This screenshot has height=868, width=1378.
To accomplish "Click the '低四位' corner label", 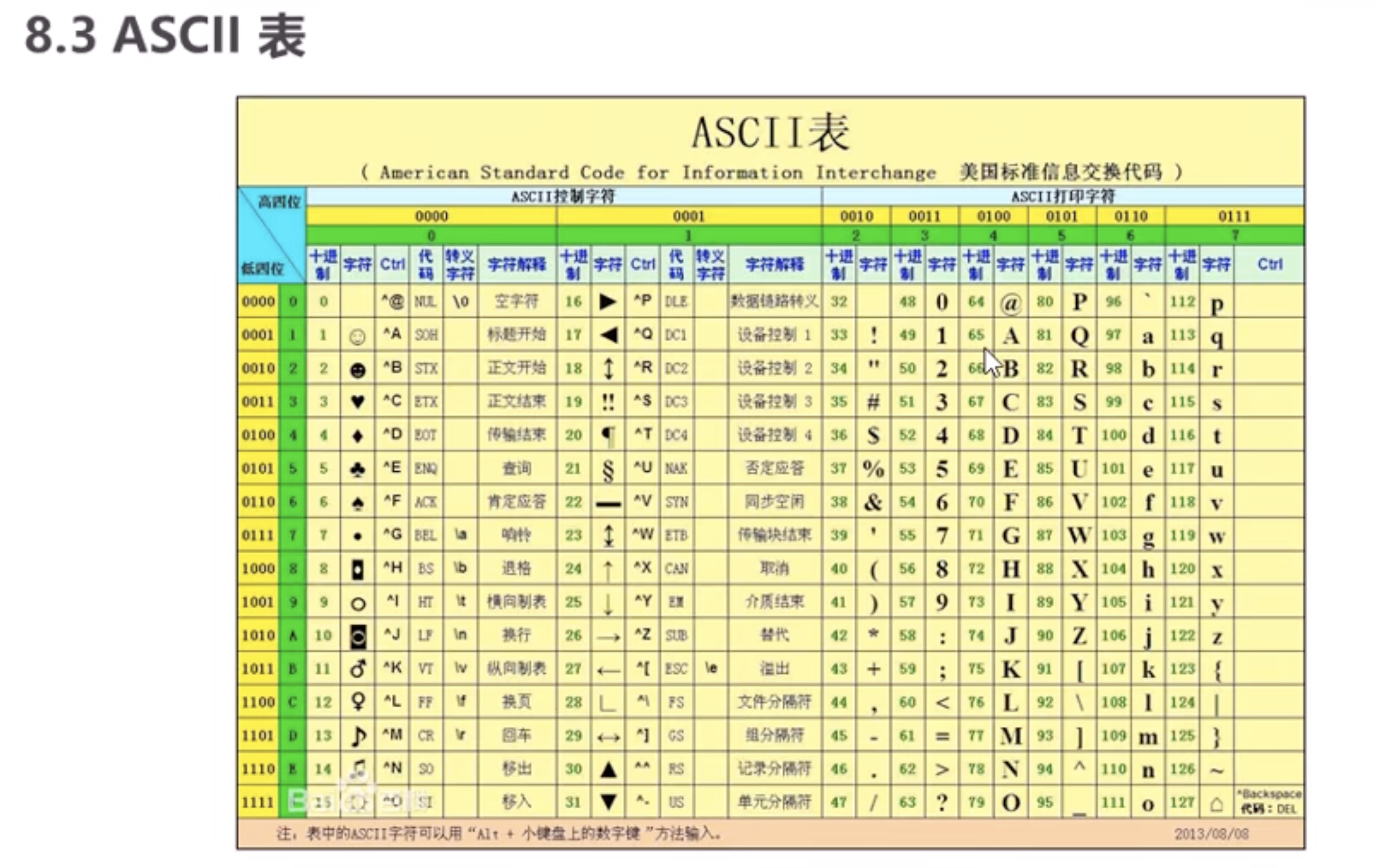I will [x=262, y=268].
